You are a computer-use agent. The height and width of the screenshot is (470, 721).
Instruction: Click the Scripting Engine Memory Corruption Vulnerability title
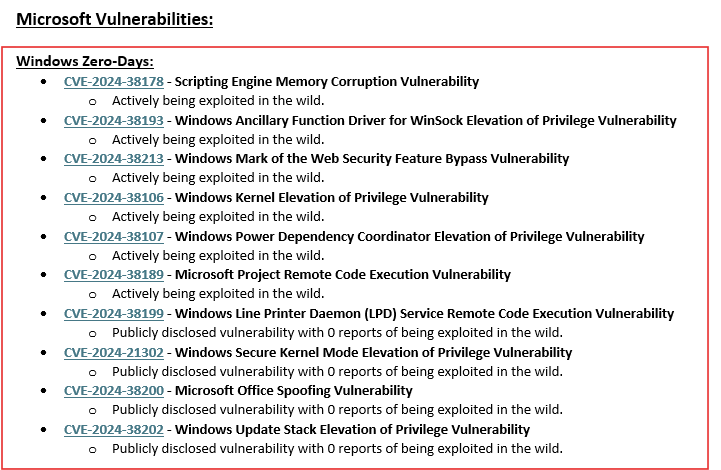(327, 82)
